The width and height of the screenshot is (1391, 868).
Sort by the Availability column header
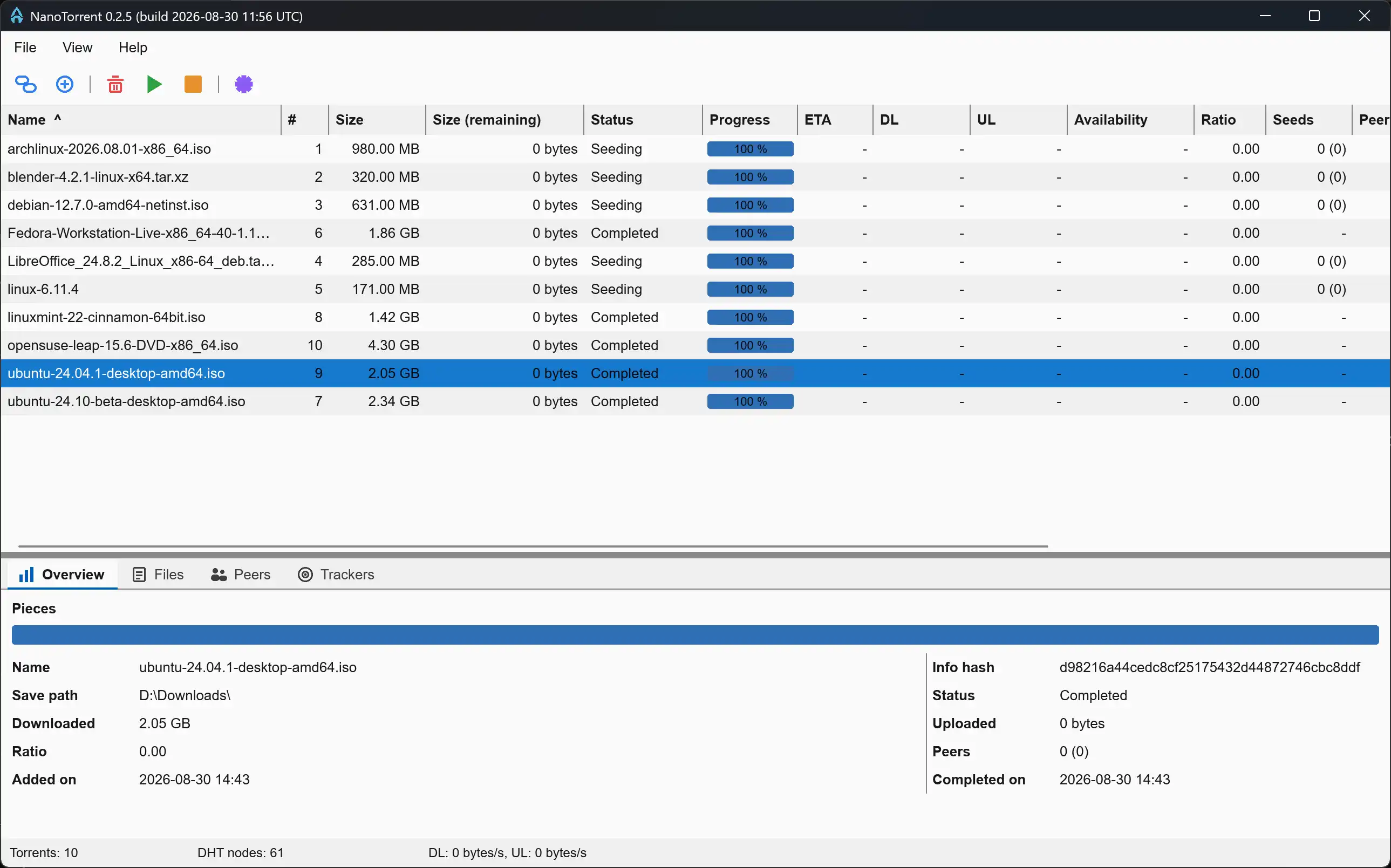[1130, 120]
